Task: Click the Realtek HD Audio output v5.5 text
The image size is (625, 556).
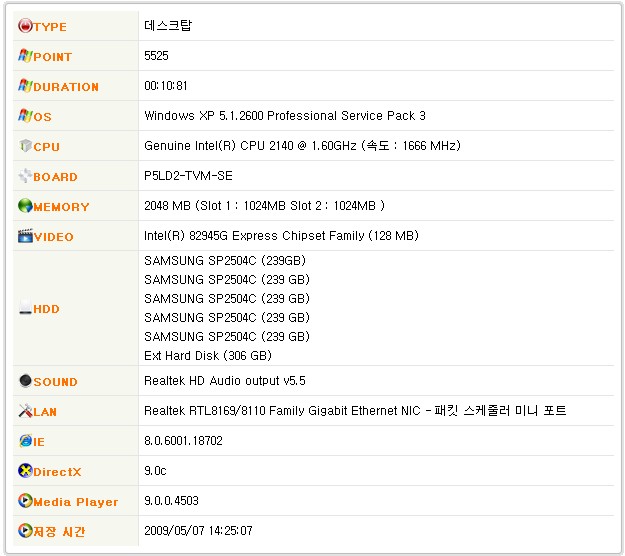Action: pos(225,381)
